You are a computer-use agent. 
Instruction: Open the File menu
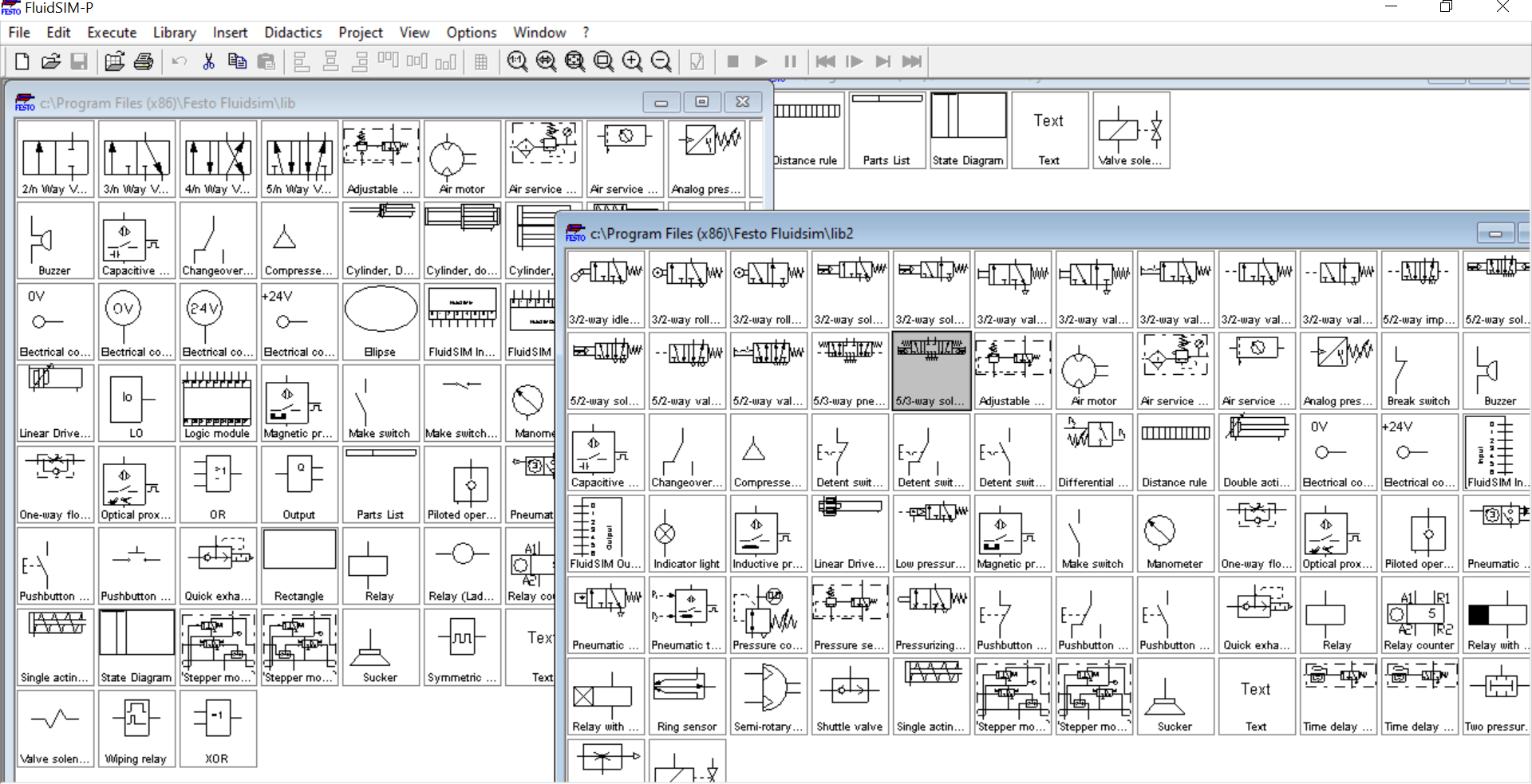click(x=19, y=33)
